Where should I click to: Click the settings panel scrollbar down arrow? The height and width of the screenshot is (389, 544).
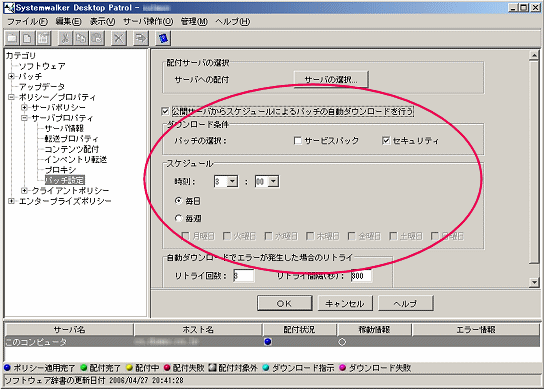(x=534, y=282)
